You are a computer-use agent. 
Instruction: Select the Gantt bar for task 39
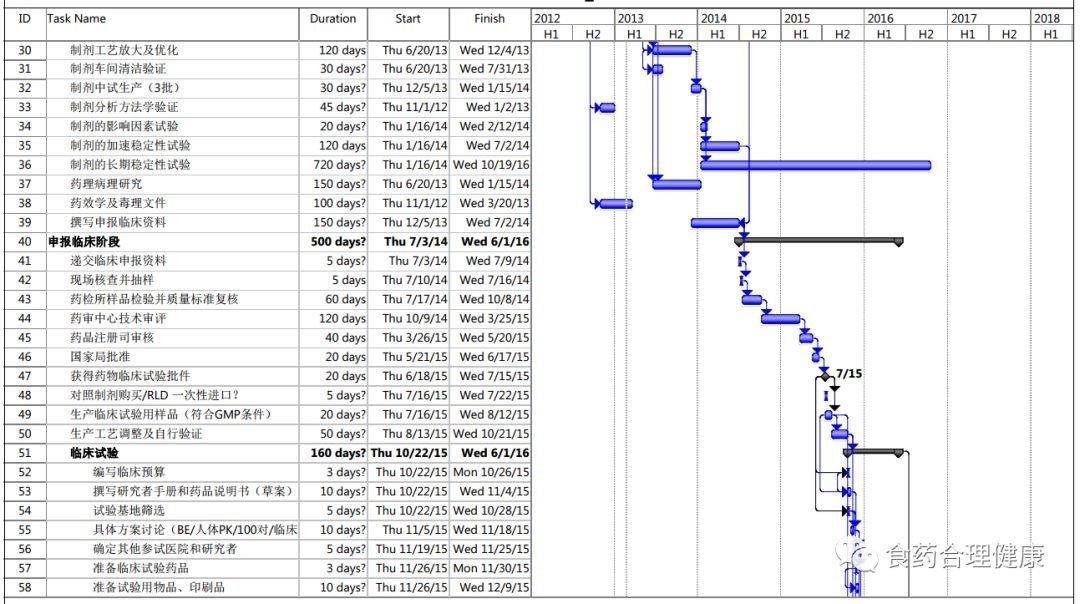716,223
